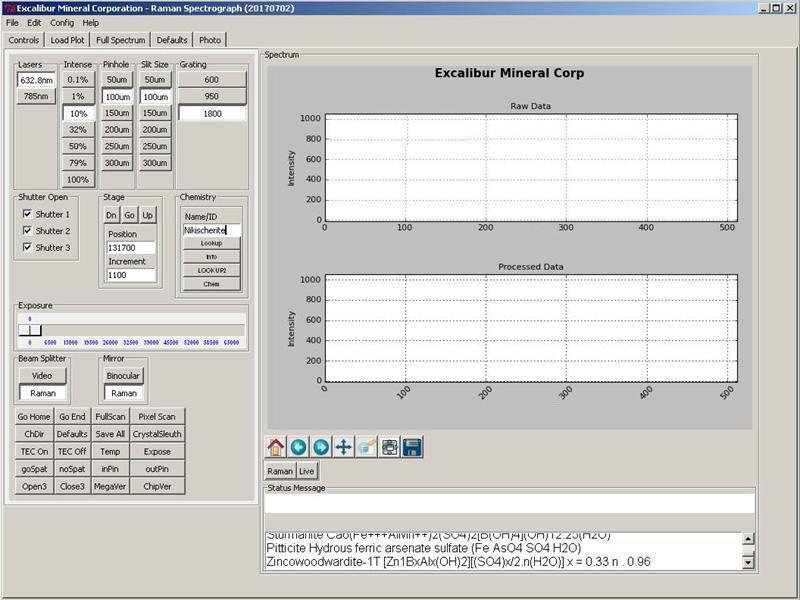This screenshot has height=600, width=800.
Task: Set laser intensity to 50%
Action: 78,146
